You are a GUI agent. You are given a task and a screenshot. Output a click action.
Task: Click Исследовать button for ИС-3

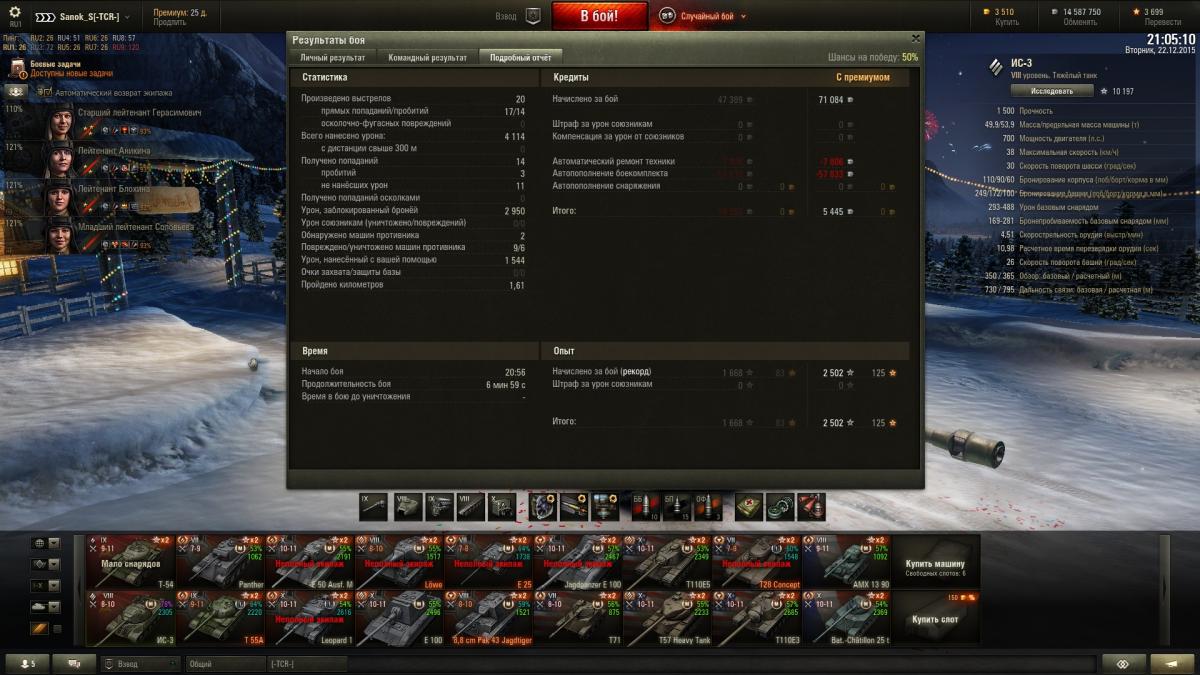[1052, 91]
